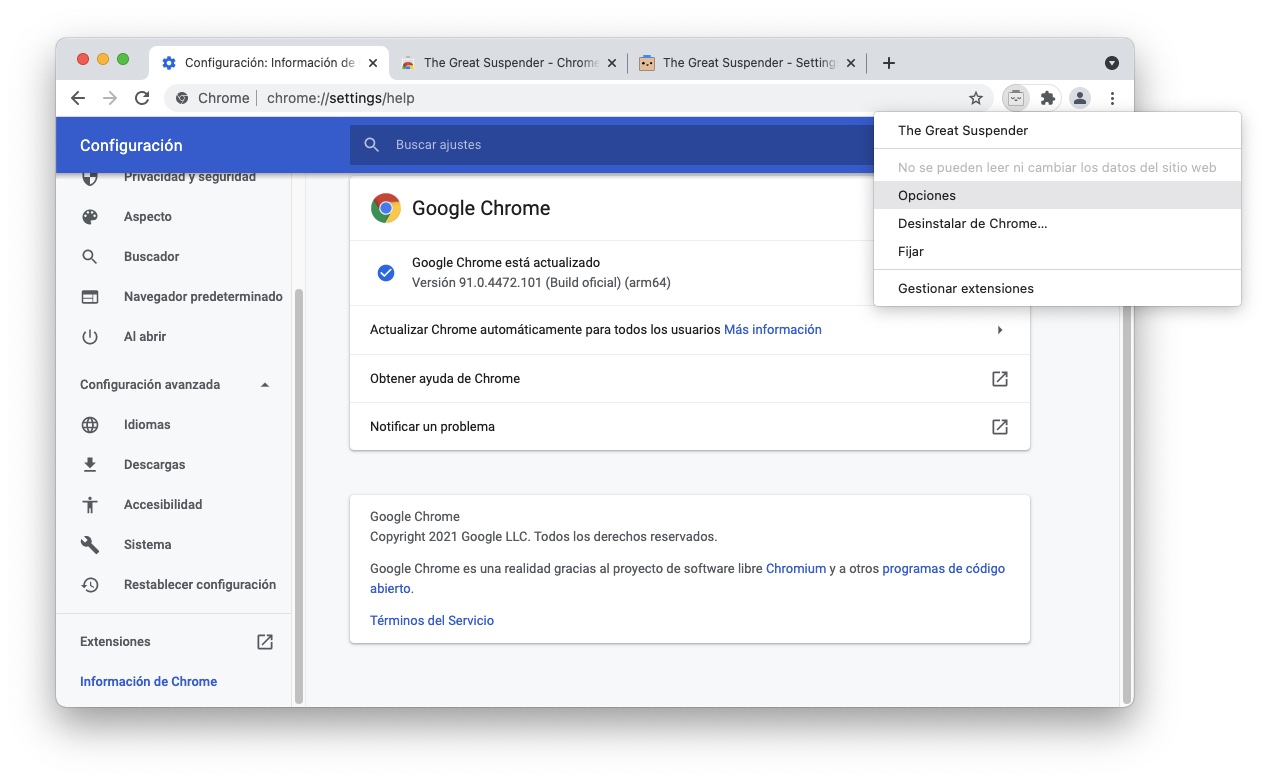Click Gestionar extensiones menu entry

[965, 289]
